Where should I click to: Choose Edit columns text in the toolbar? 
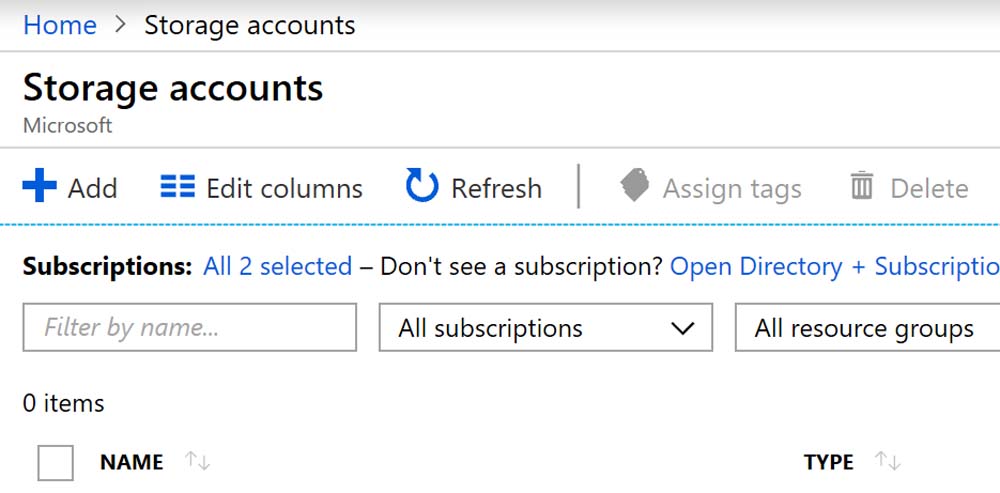pos(284,188)
